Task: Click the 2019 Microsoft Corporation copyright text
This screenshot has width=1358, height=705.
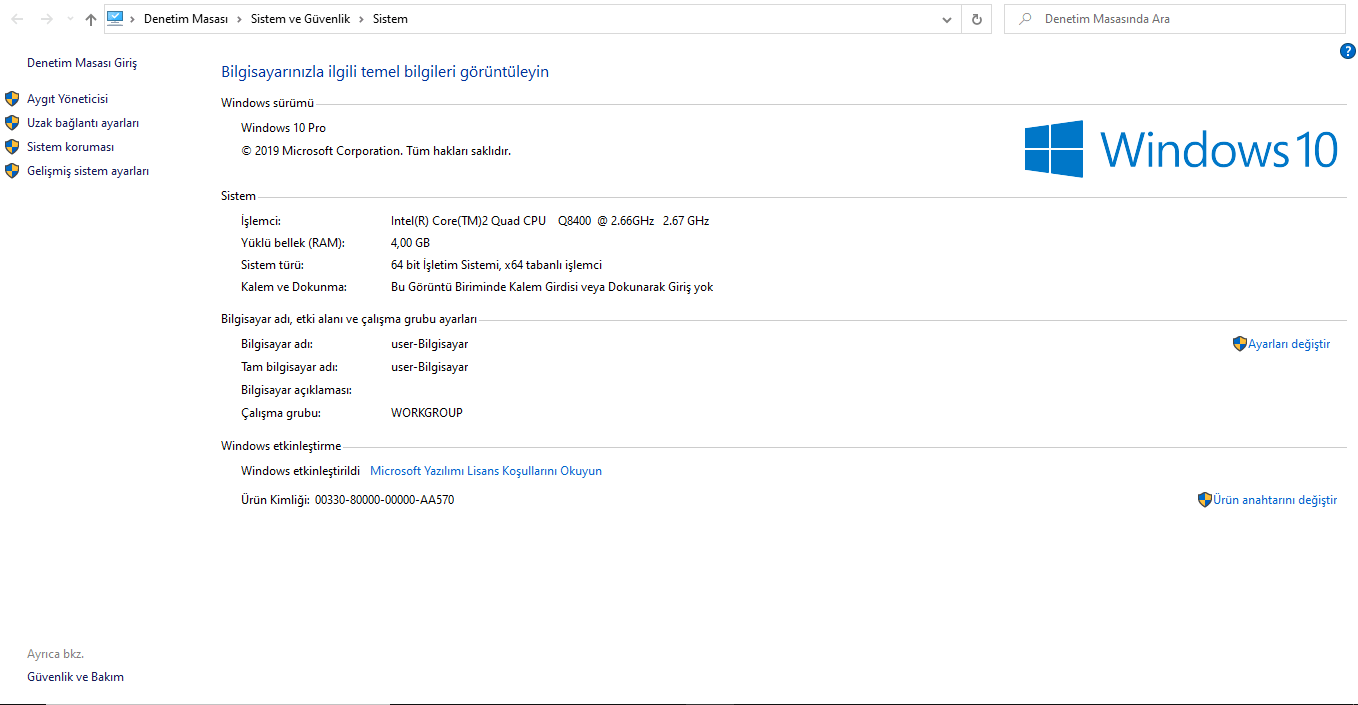Action: coord(376,151)
